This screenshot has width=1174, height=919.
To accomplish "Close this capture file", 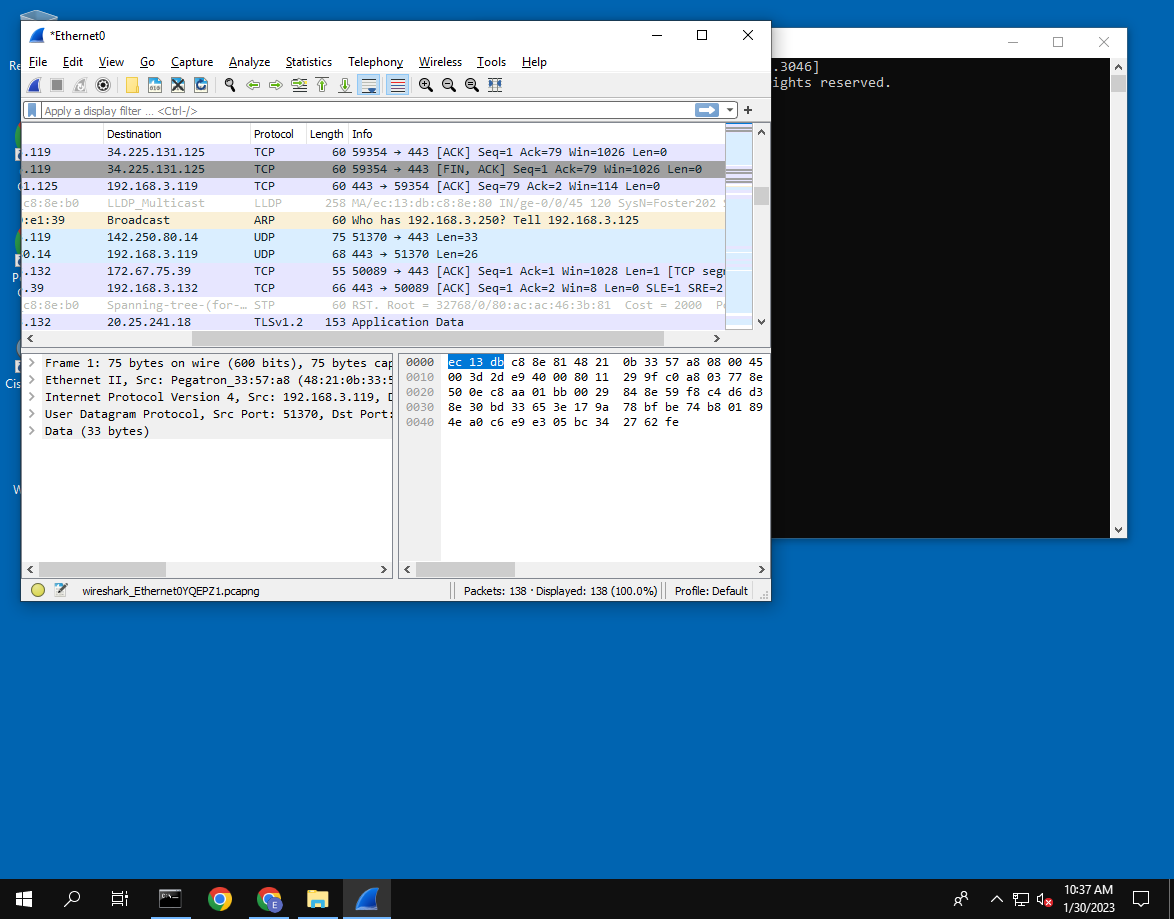I will click(178, 85).
